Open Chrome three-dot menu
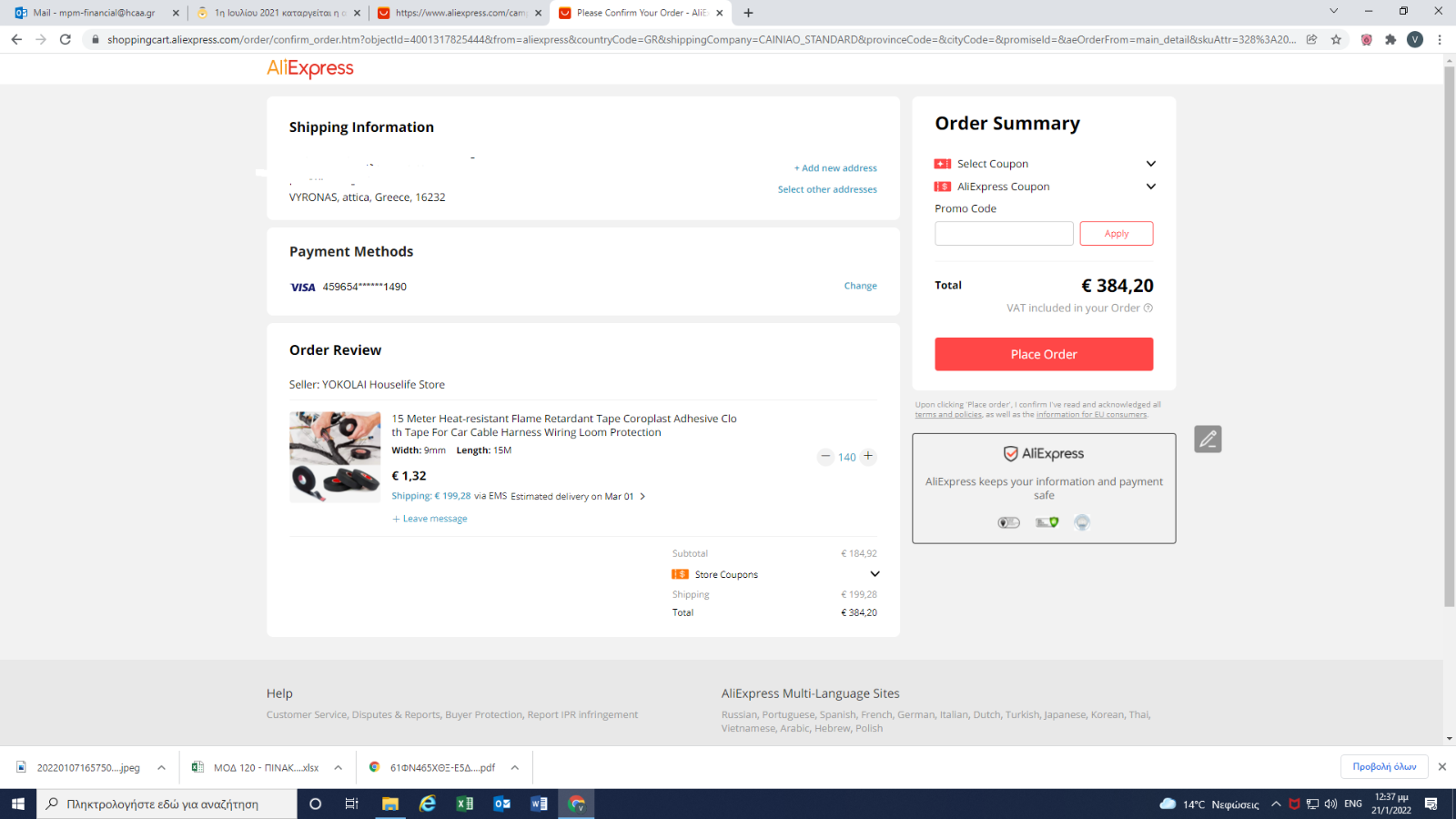The height and width of the screenshot is (819, 1456). tap(1440, 39)
